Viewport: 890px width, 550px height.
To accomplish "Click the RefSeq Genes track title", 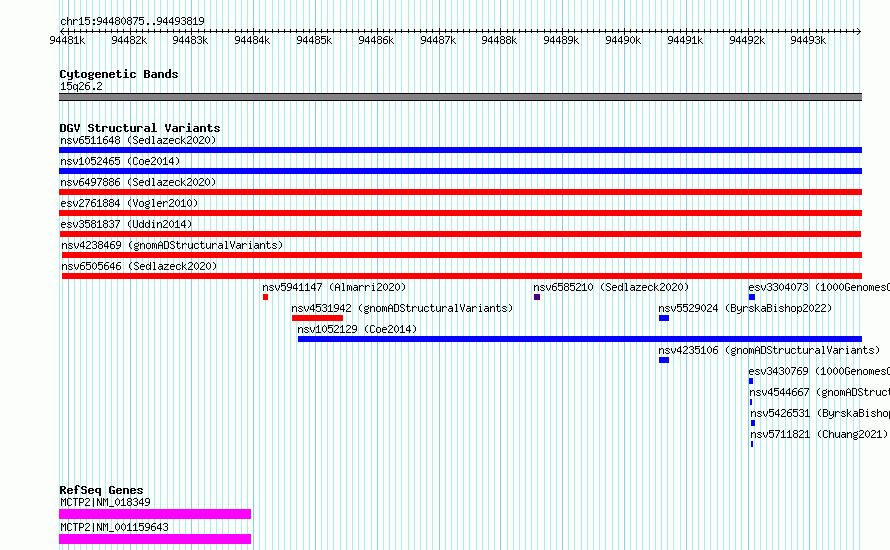I will tap(101, 490).
